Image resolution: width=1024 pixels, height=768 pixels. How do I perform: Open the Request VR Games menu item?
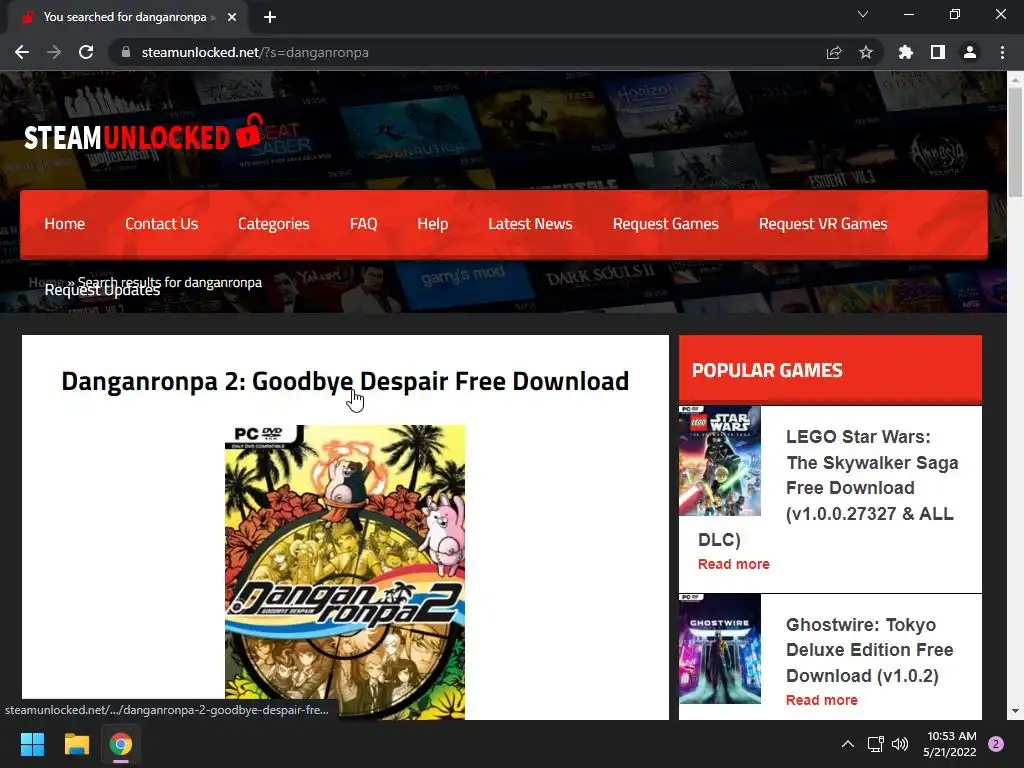[x=823, y=224]
